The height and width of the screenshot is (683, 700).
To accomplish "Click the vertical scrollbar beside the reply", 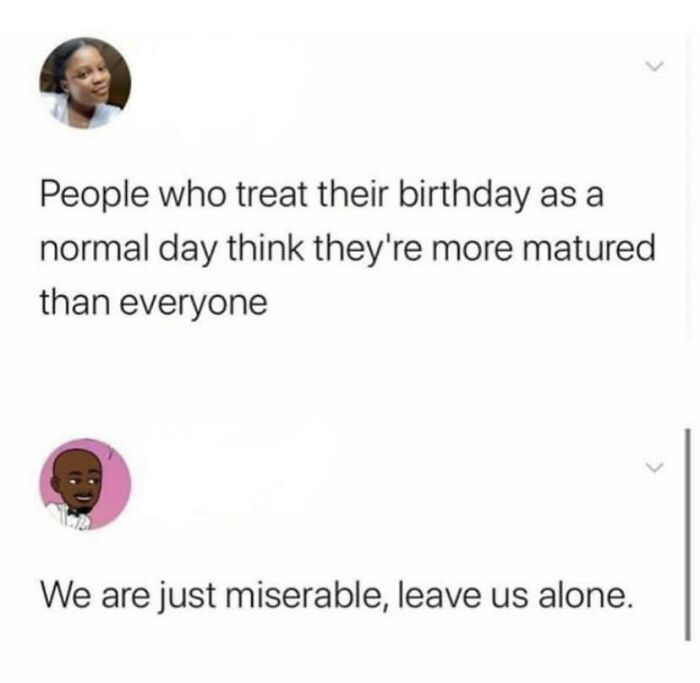I will click(x=688, y=535).
